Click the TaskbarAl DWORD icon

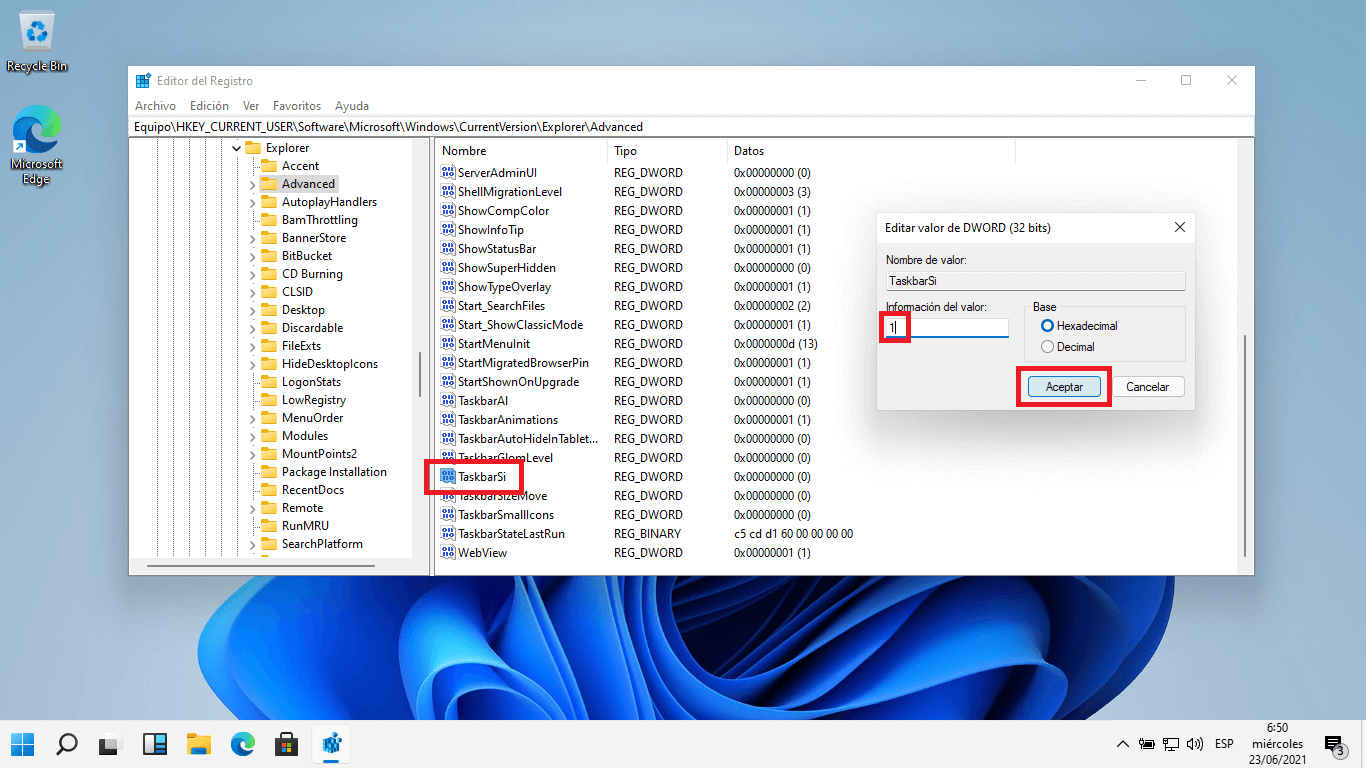click(448, 401)
